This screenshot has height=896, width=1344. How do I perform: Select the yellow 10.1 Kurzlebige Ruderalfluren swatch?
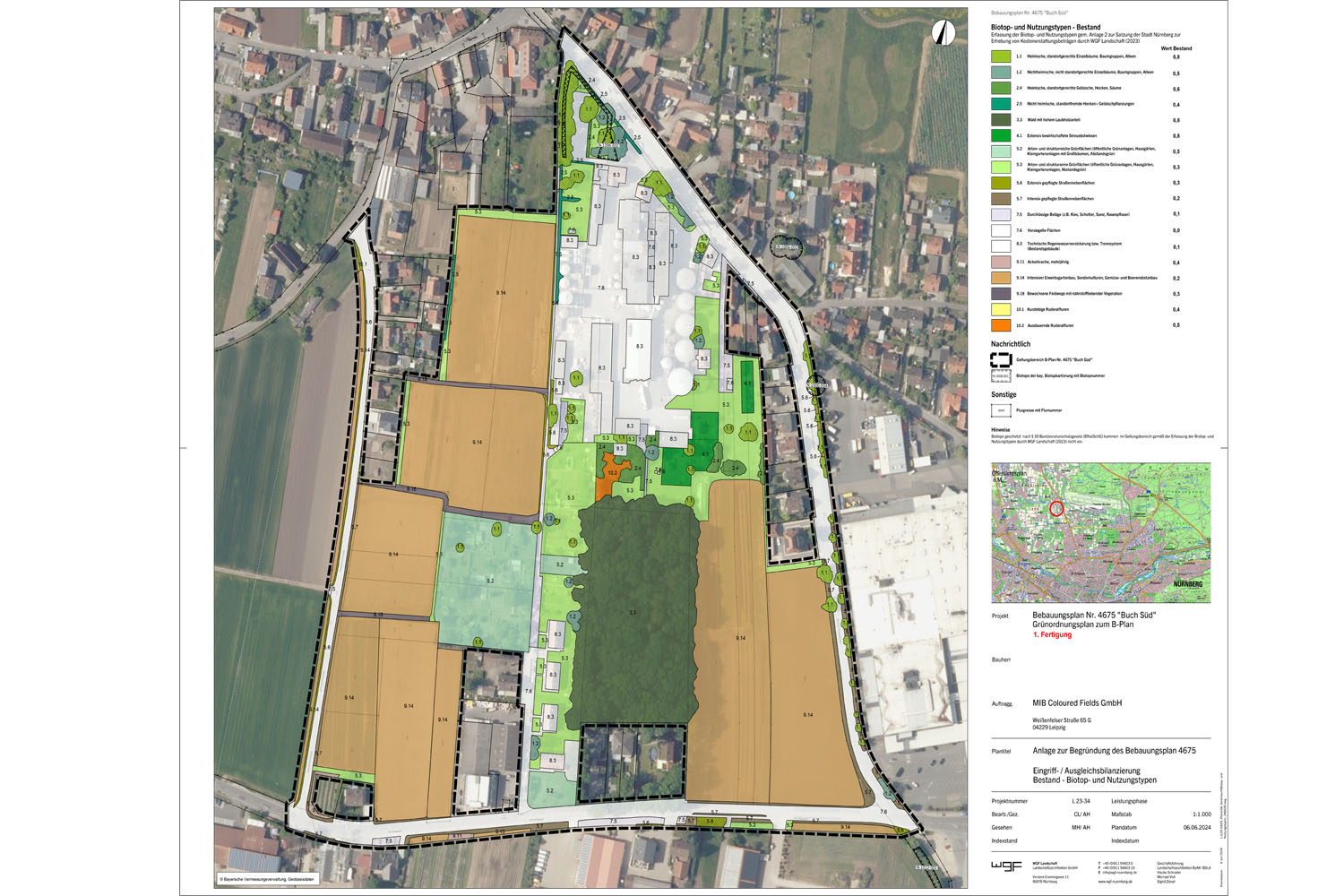click(1000, 309)
